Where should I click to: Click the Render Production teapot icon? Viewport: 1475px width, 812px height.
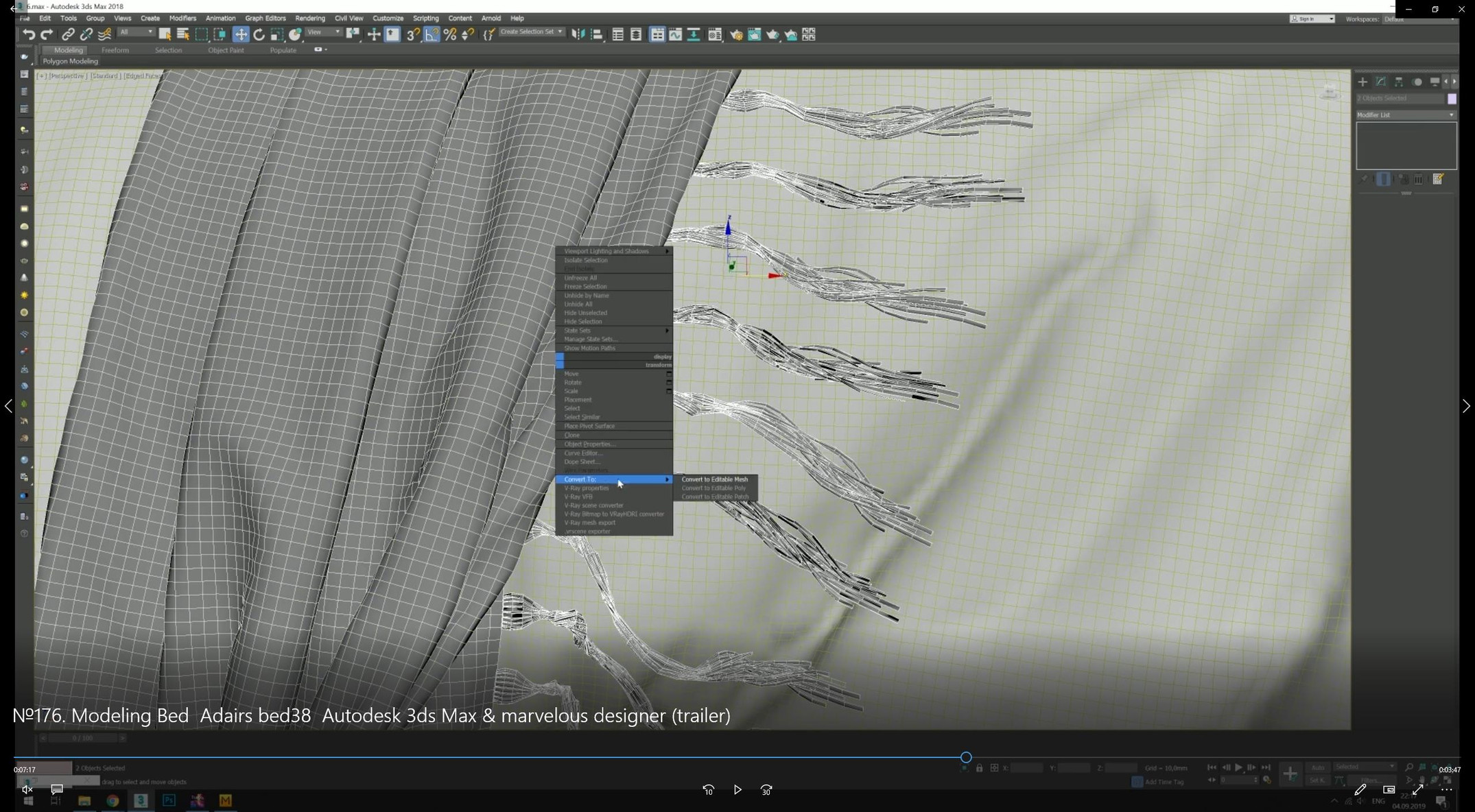tap(773, 34)
